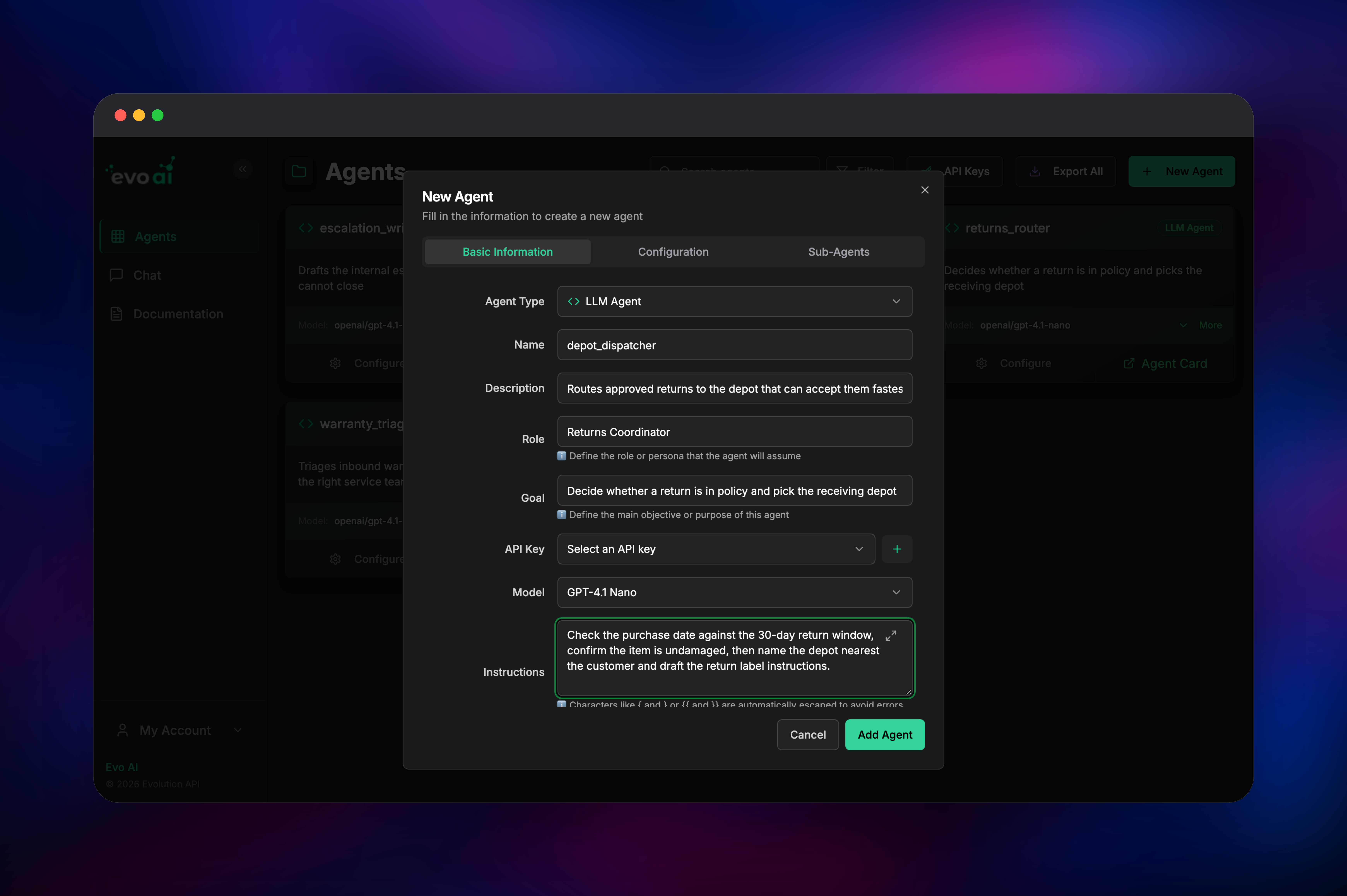Viewport: 1347px width, 896px height.
Task: Click the Documentation file icon
Action: [116, 314]
